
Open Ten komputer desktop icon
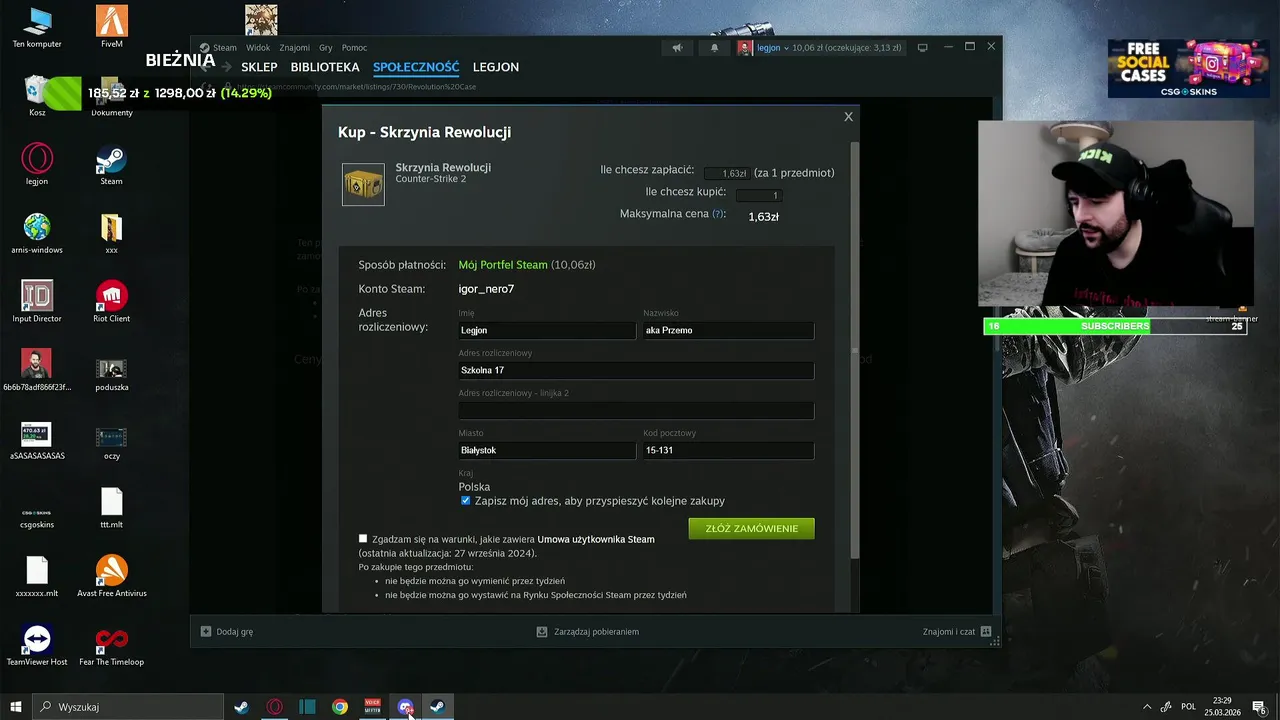click(37, 27)
